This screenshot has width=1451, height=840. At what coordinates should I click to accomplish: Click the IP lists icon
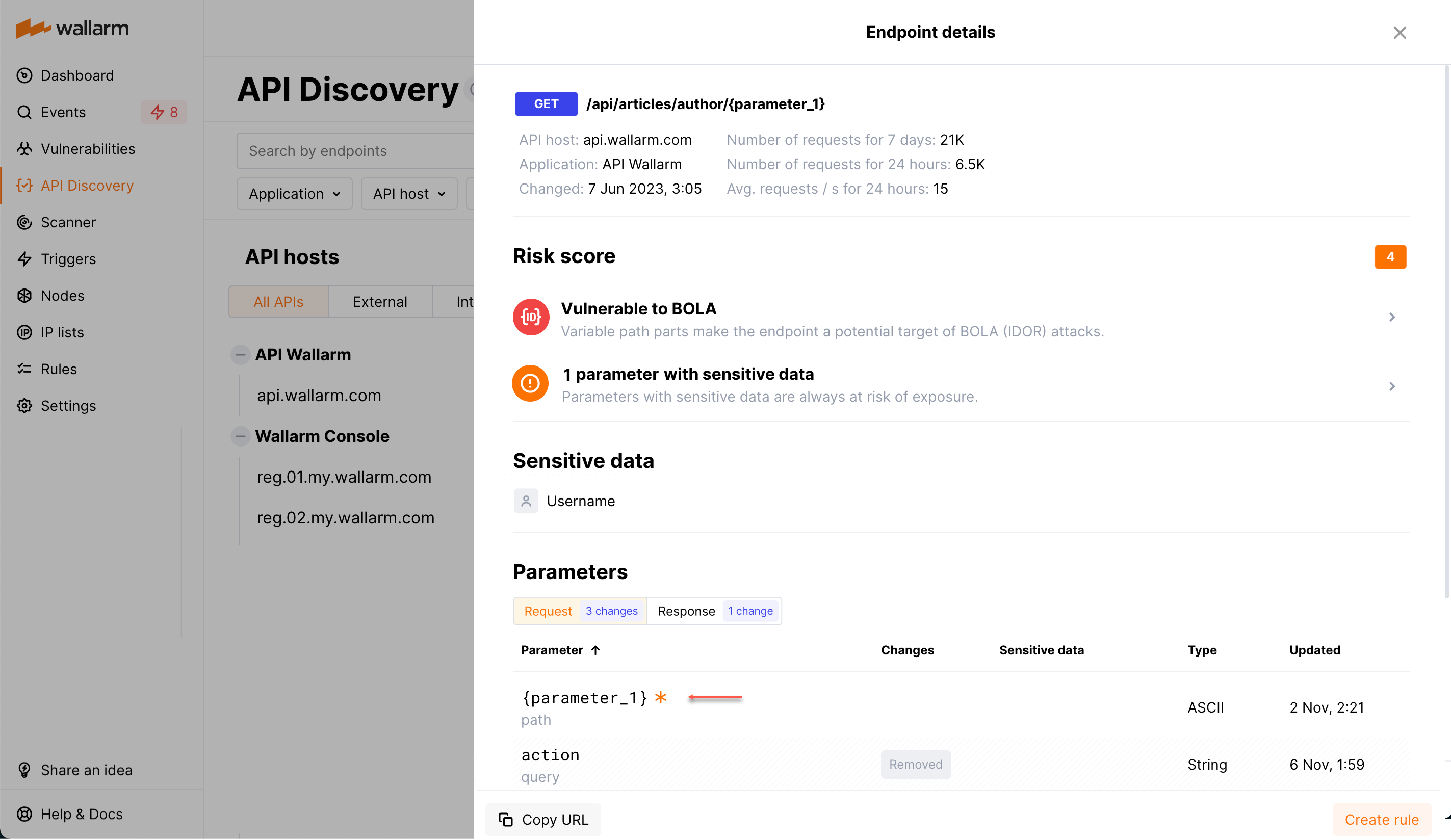point(24,333)
